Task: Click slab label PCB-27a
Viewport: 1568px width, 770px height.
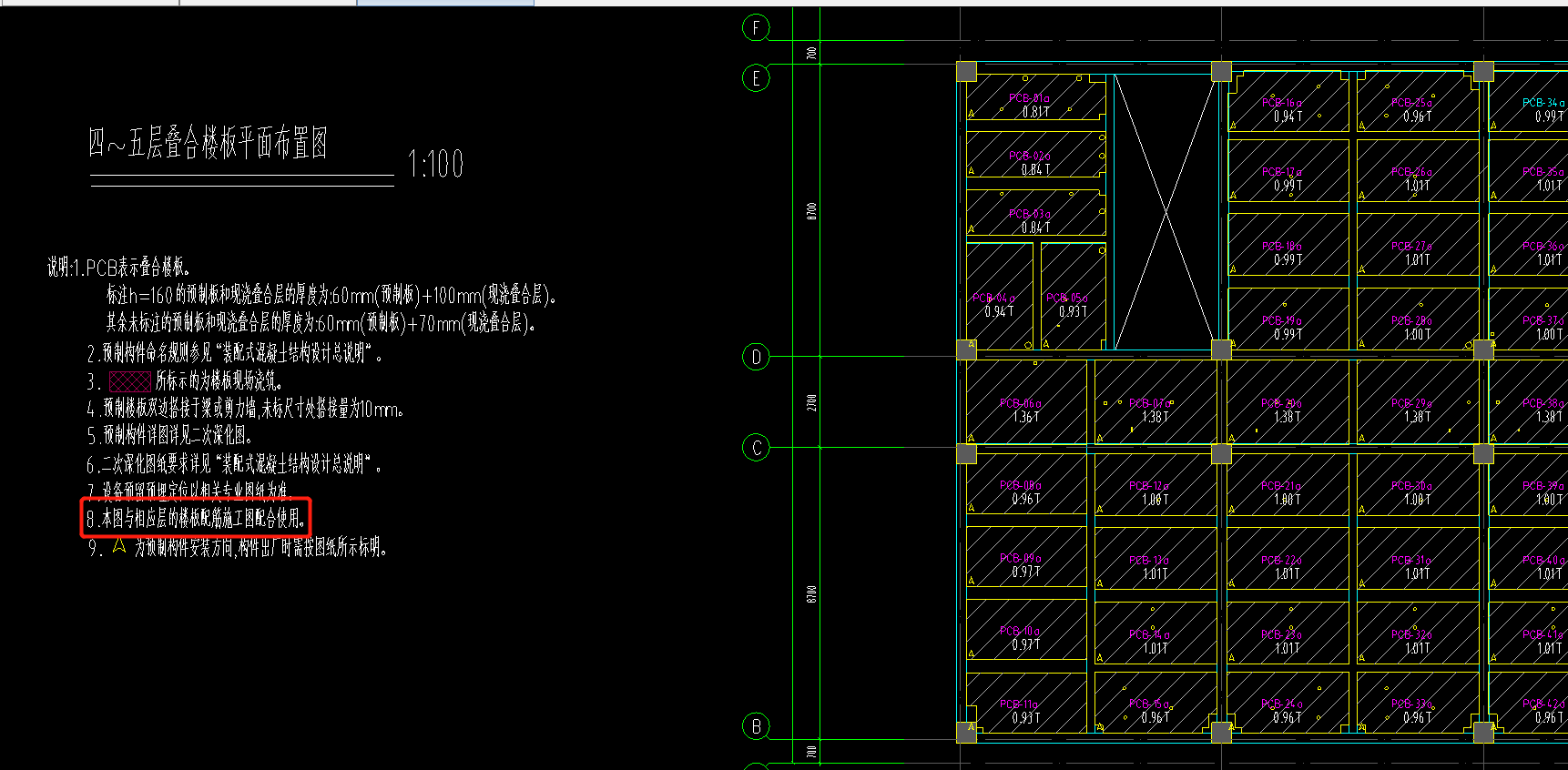Action: click(x=1412, y=247)
